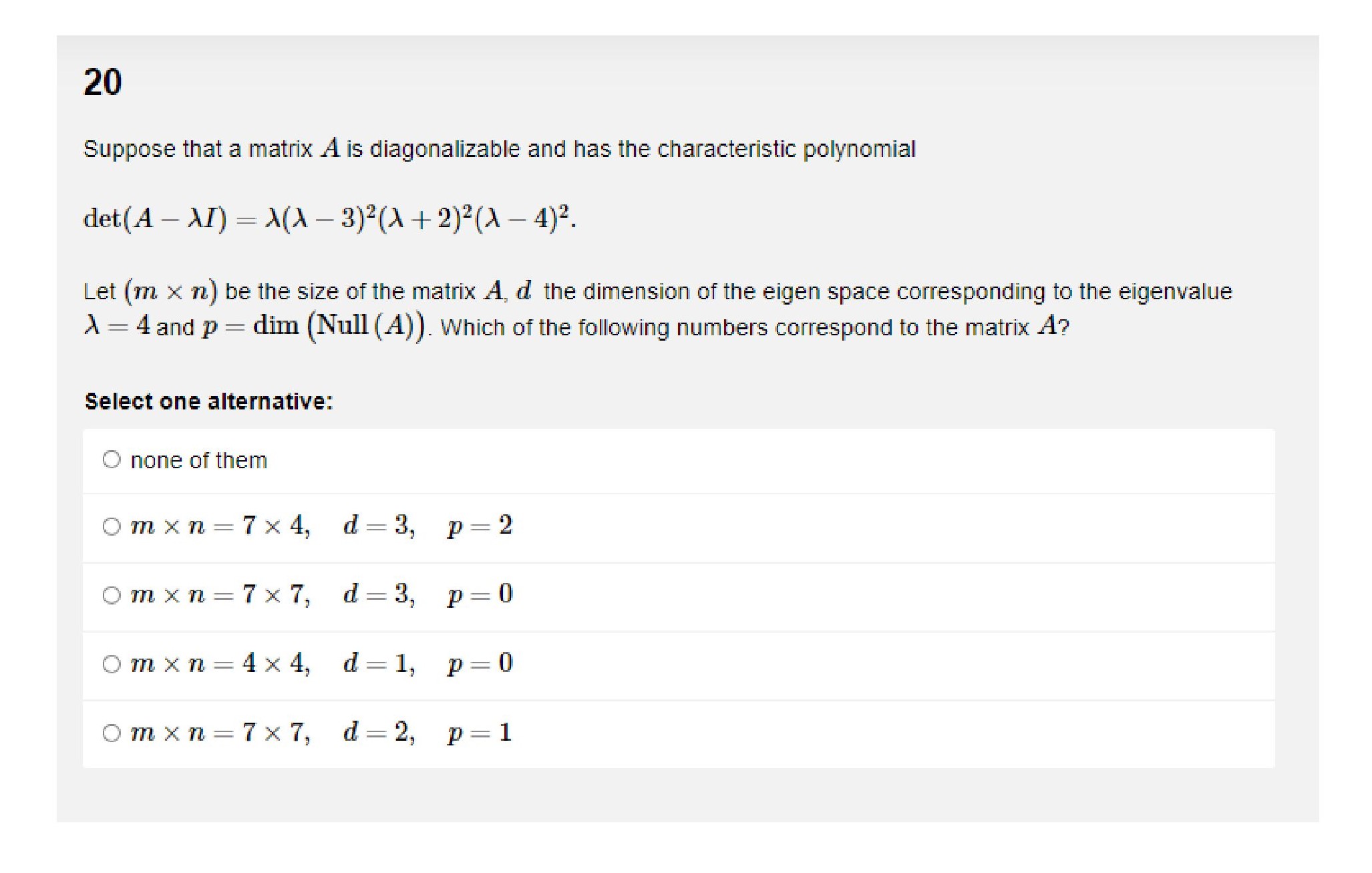Mark radio for 7 × 7, d = 2, p = 1
This screenshot has height=873, width=1372.
click(x=112, y=733)
